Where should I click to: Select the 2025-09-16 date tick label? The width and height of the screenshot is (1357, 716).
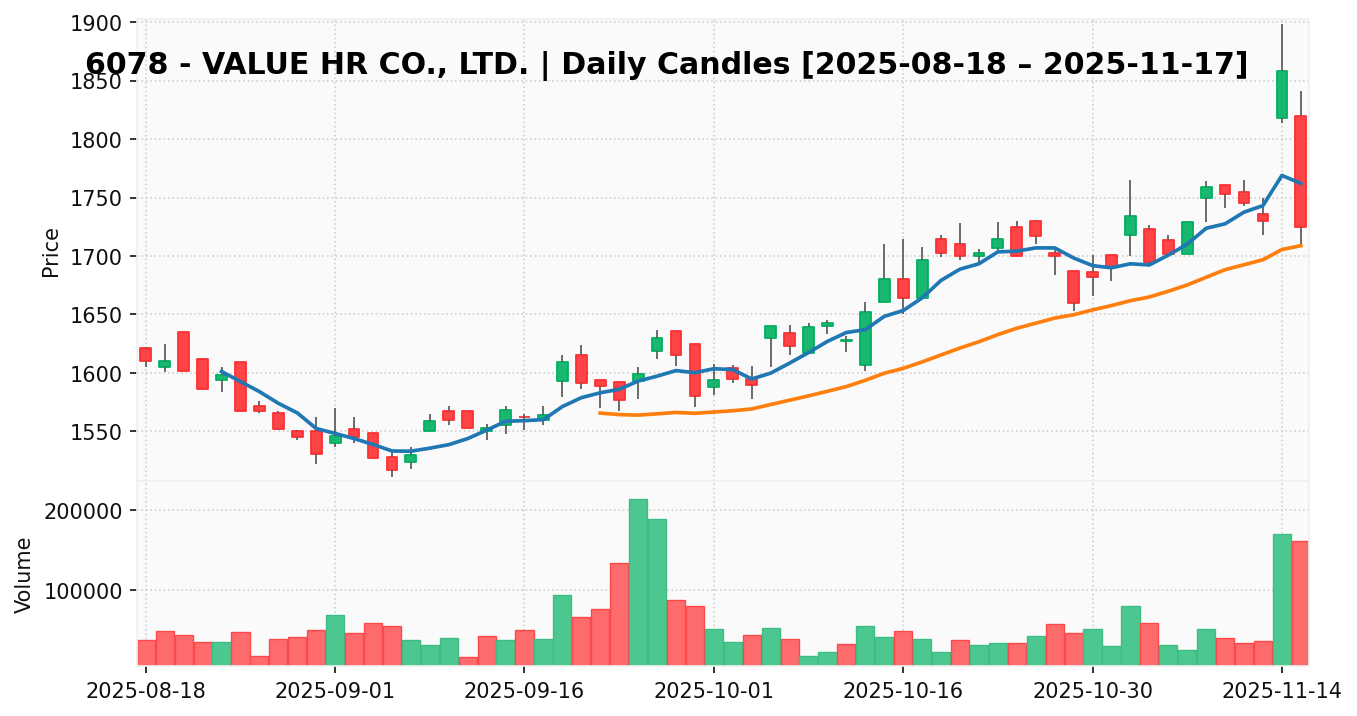(524, 690)
